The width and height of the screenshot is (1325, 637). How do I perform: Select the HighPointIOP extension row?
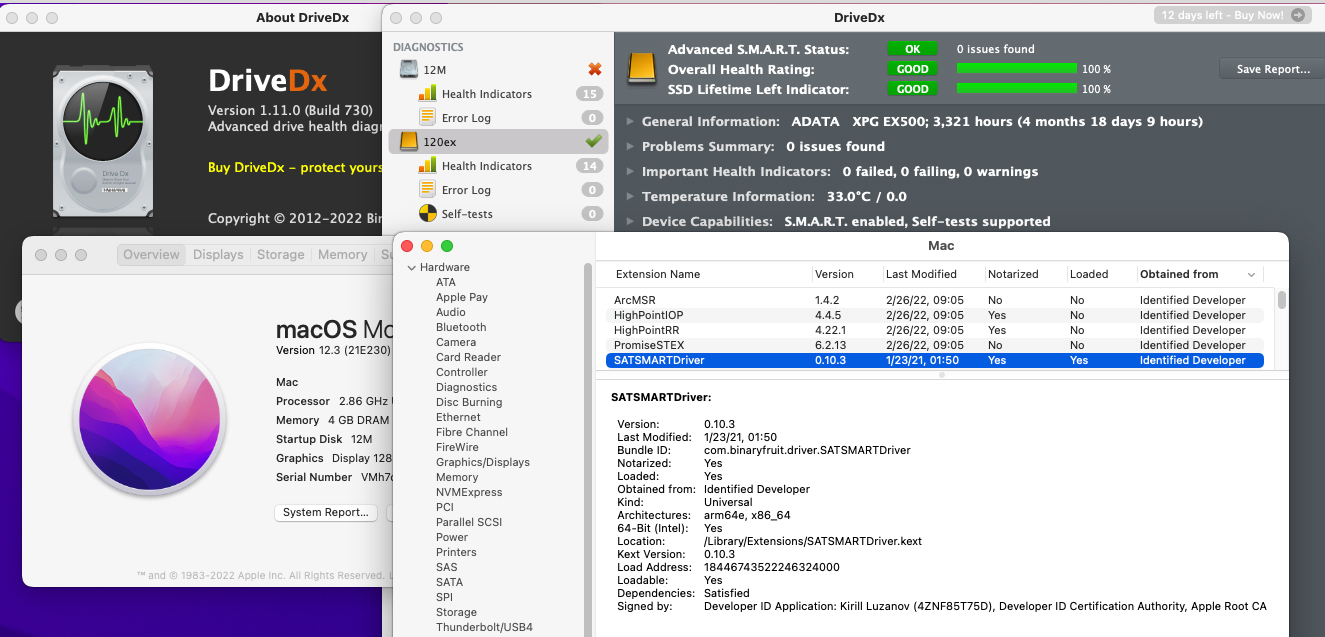pyautogui.click(x=935, y=315)
